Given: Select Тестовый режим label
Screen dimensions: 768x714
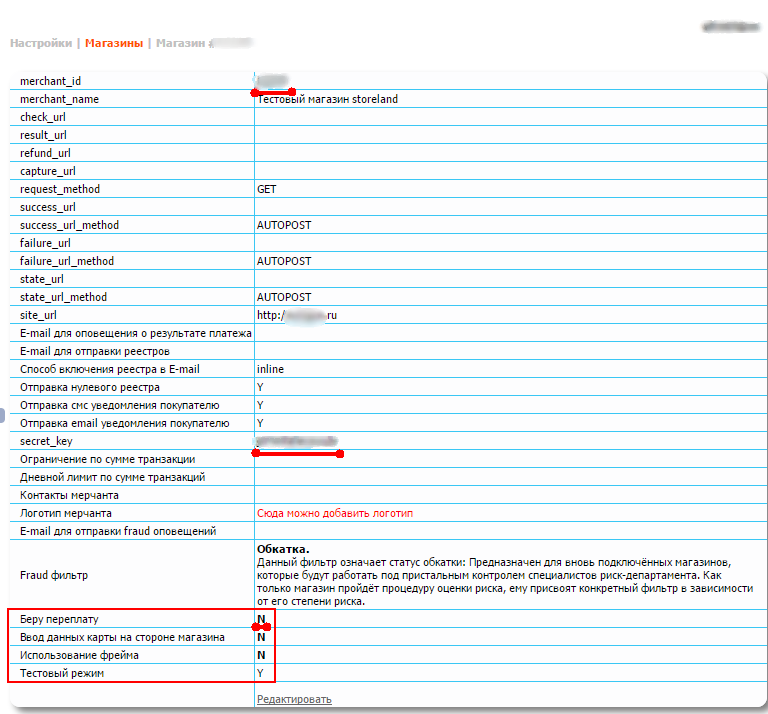Looking at the screenshot, I should [x=62, y=674].
